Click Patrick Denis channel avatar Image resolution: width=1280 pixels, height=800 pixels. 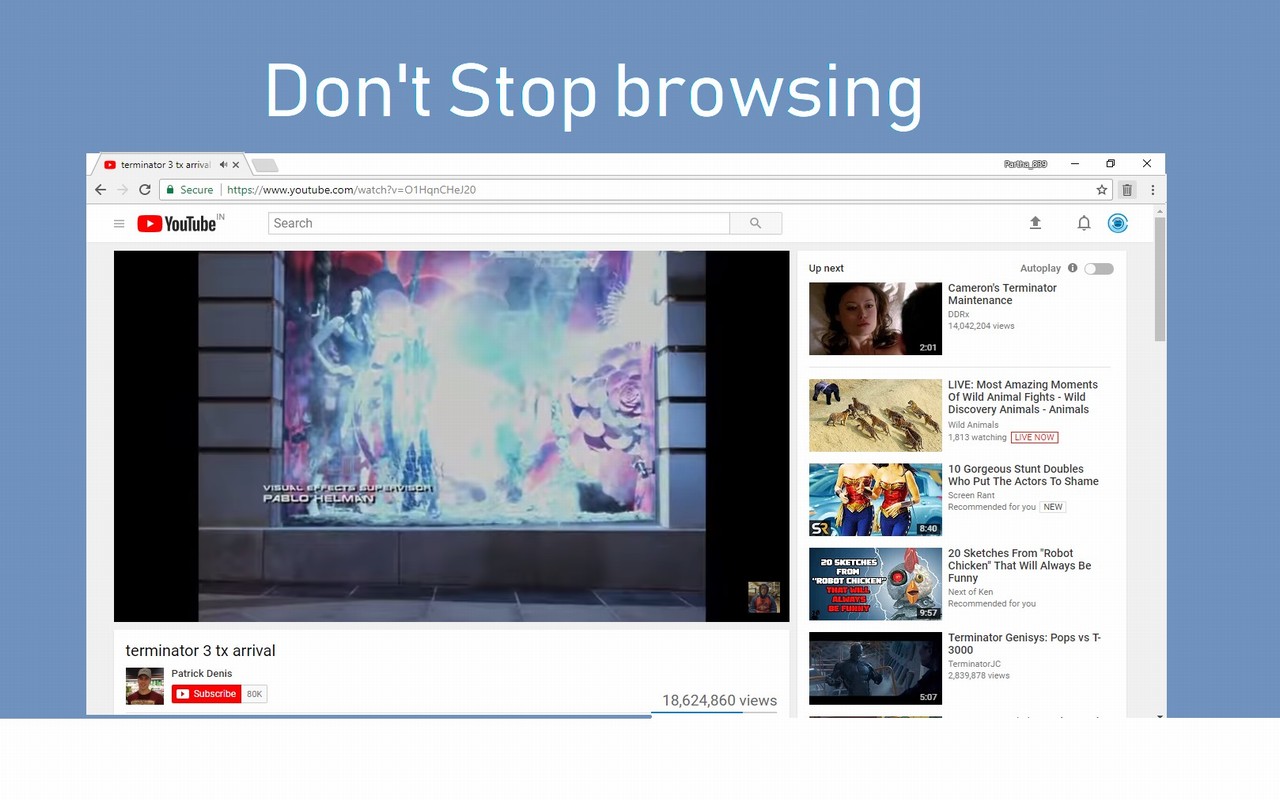click(x=144, y=686)
